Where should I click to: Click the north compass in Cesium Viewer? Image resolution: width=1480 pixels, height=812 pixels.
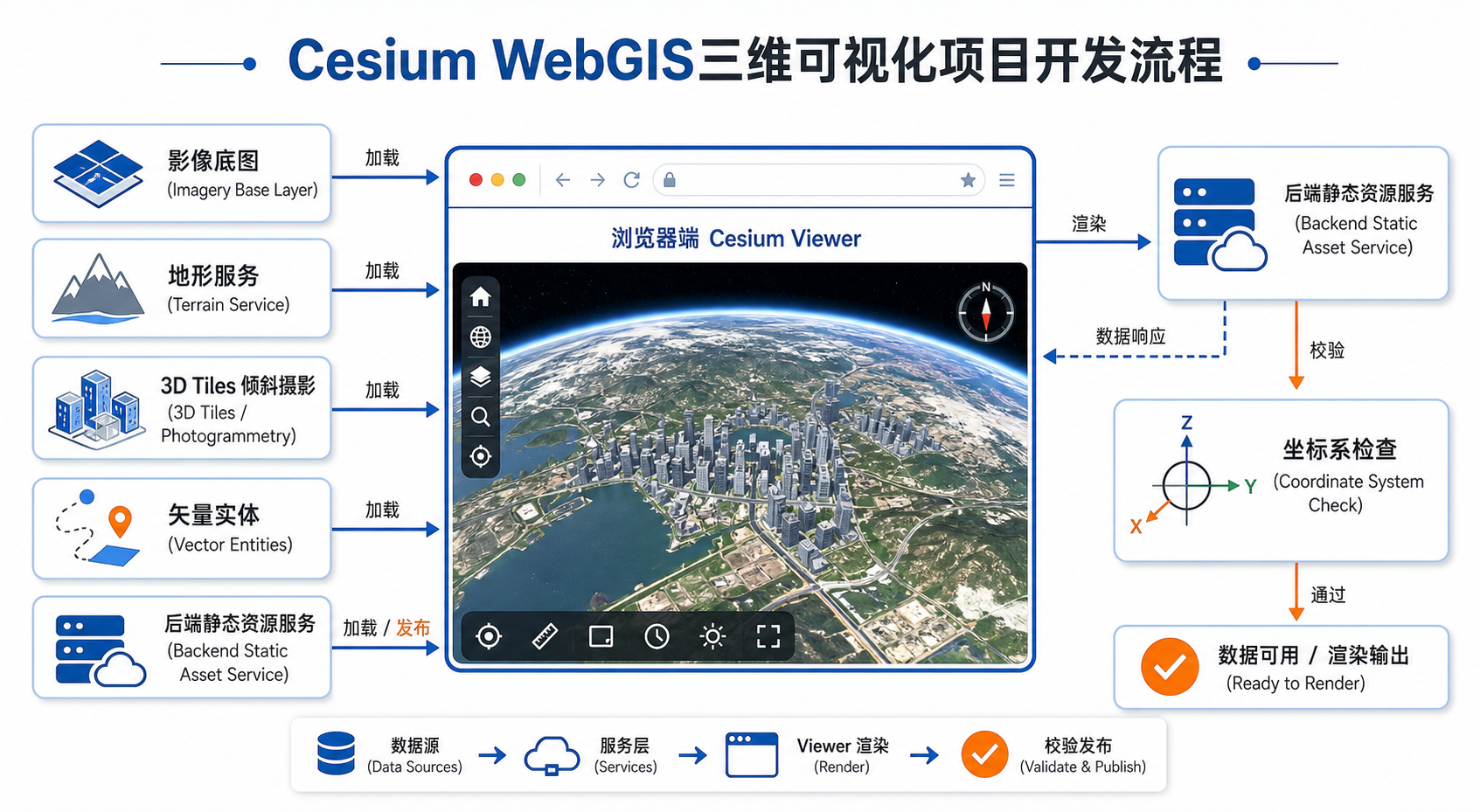[x=985, y=312]
